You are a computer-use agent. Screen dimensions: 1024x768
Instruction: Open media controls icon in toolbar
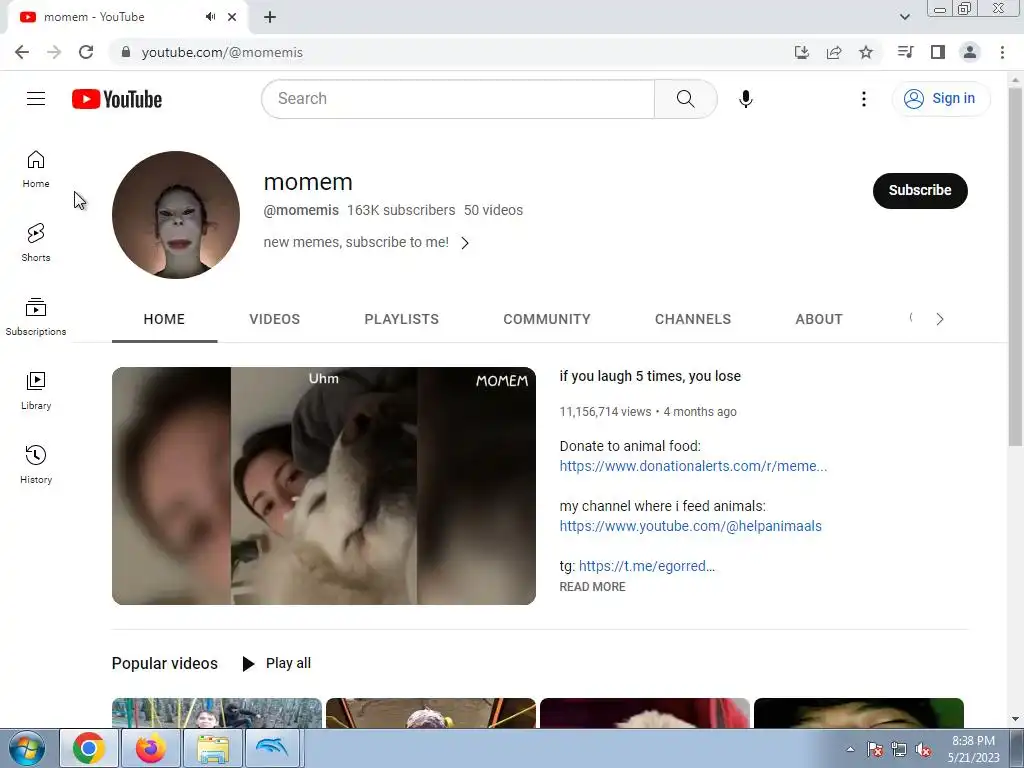coord(906,52)
